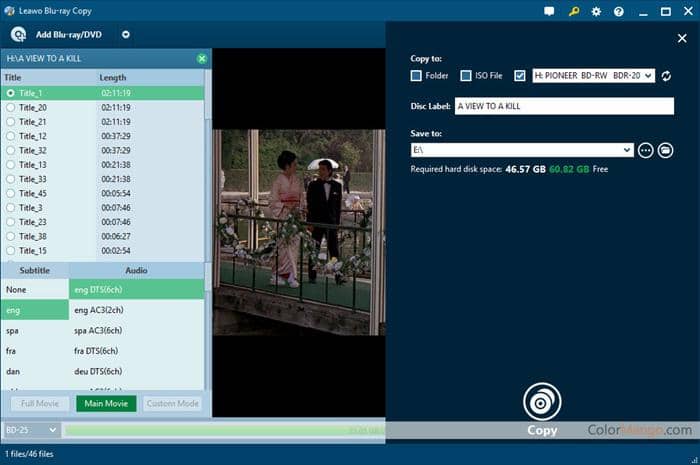Select the eng subtitle row

pos(34,310)
